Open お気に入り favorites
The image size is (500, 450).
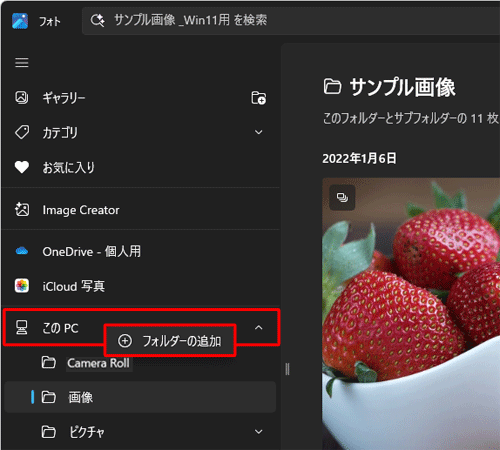tap(140, 167)
